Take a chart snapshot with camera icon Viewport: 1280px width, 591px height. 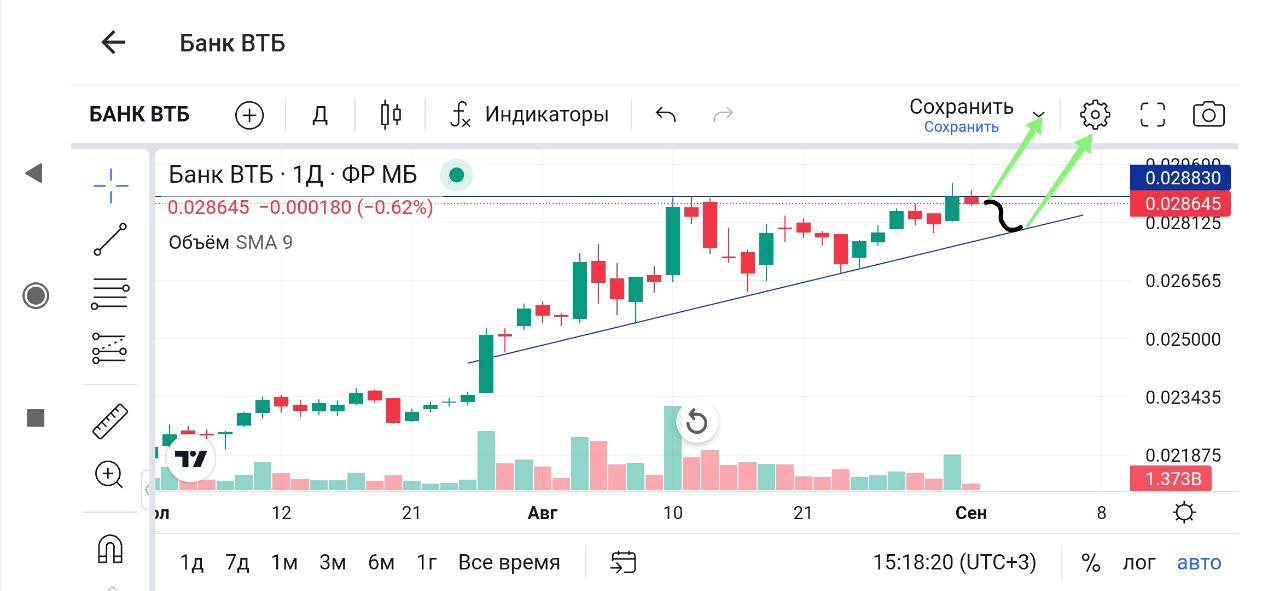[1209, 115]
